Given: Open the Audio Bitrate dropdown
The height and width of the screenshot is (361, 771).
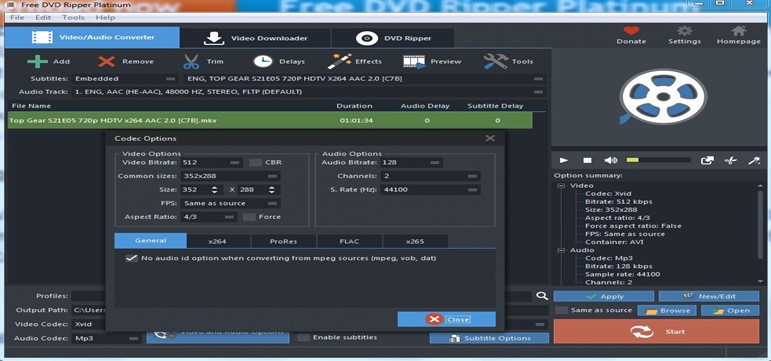Looking at the screenshot, I should pyautogui.click(x=411, y=162).
